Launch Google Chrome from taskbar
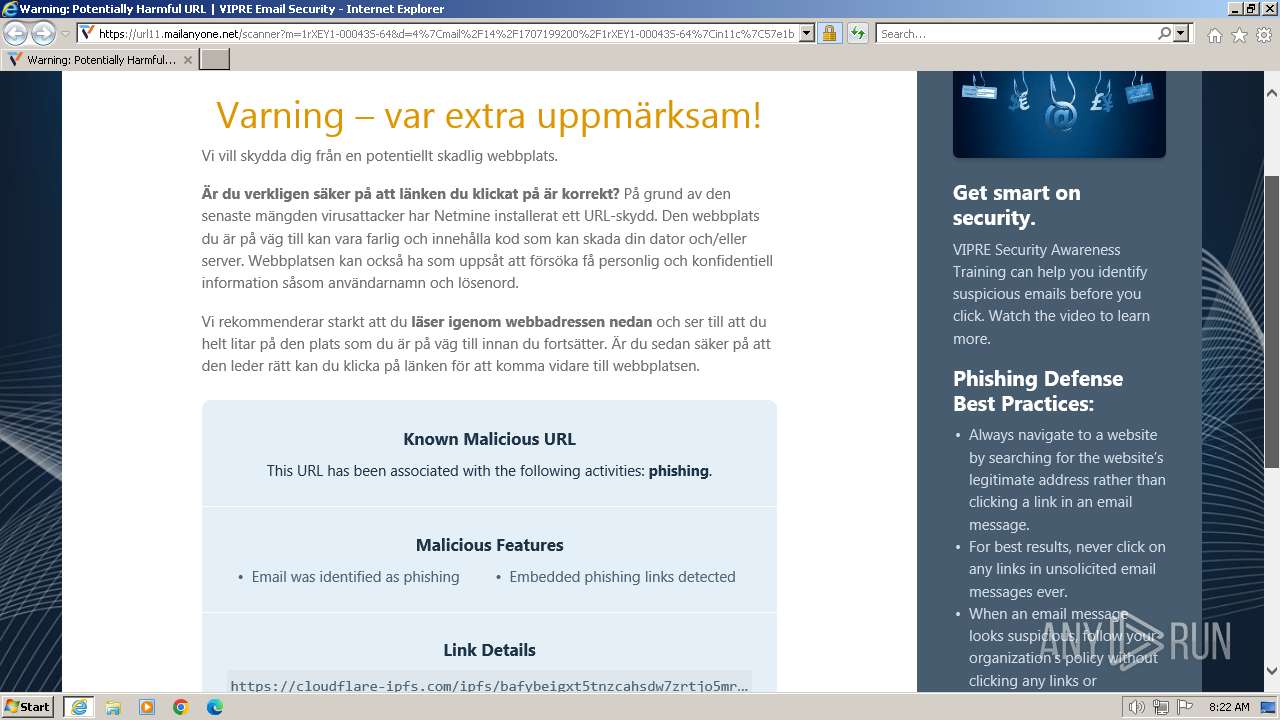 coord(181,707)
